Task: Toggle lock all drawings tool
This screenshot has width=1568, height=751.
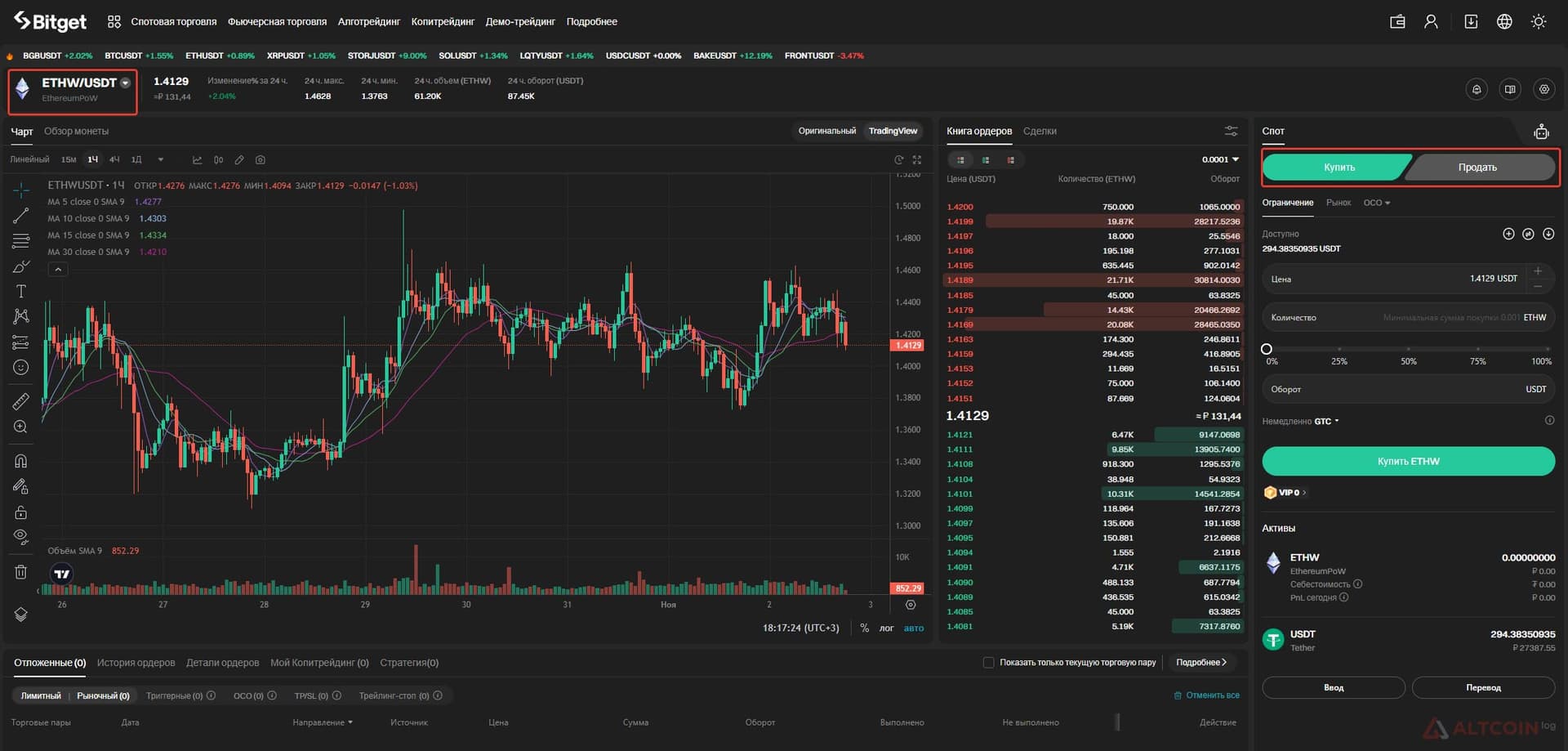Action: pos(21,512)
